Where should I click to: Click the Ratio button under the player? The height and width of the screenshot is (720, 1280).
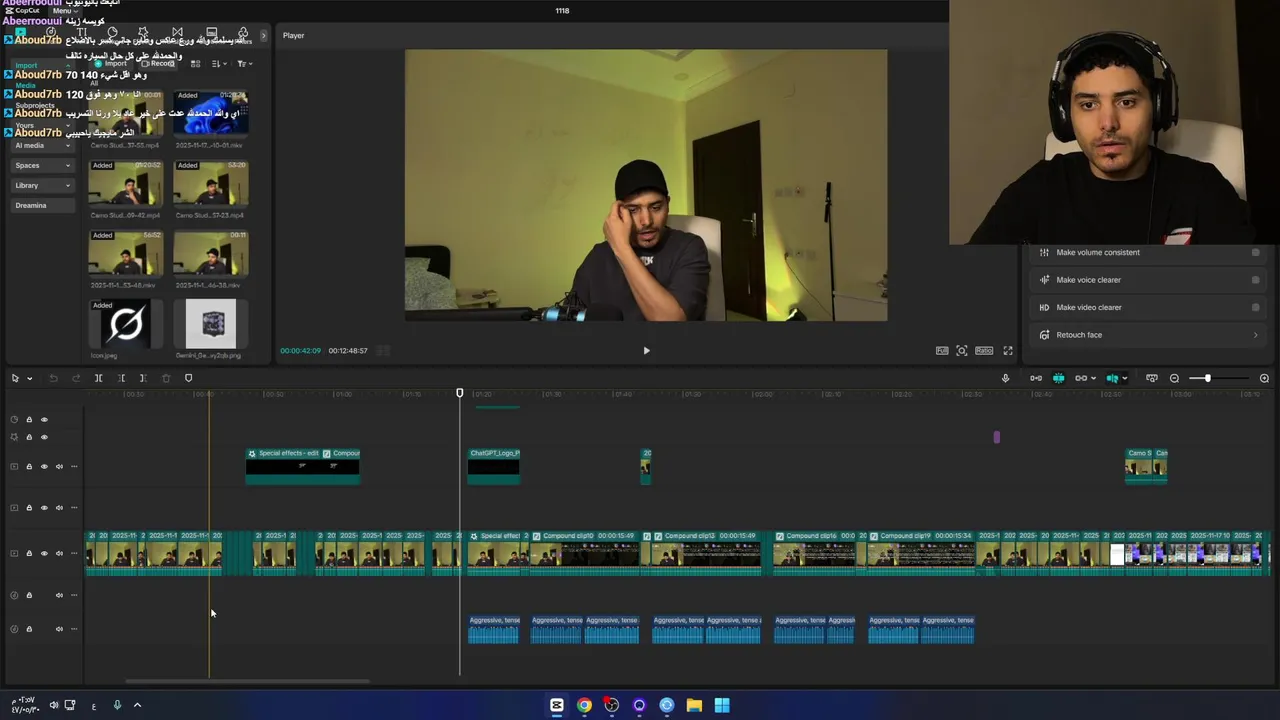pos(984,350)
